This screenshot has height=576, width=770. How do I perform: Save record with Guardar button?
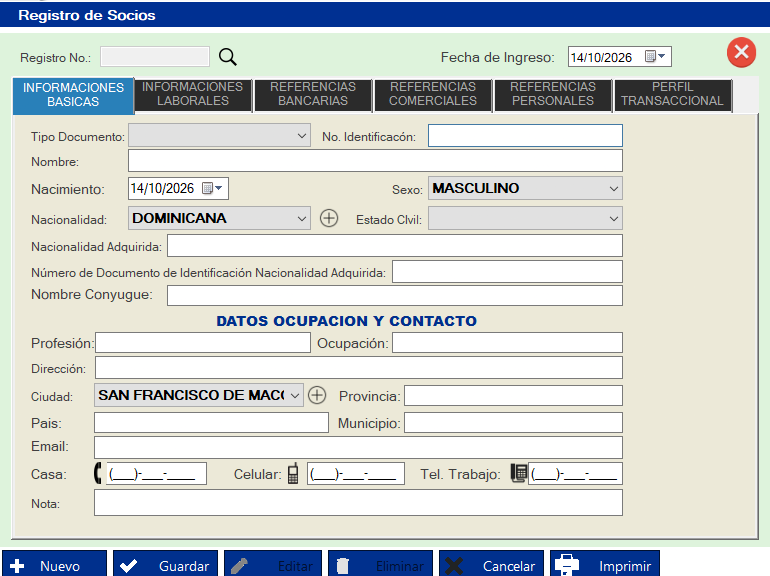165,564
